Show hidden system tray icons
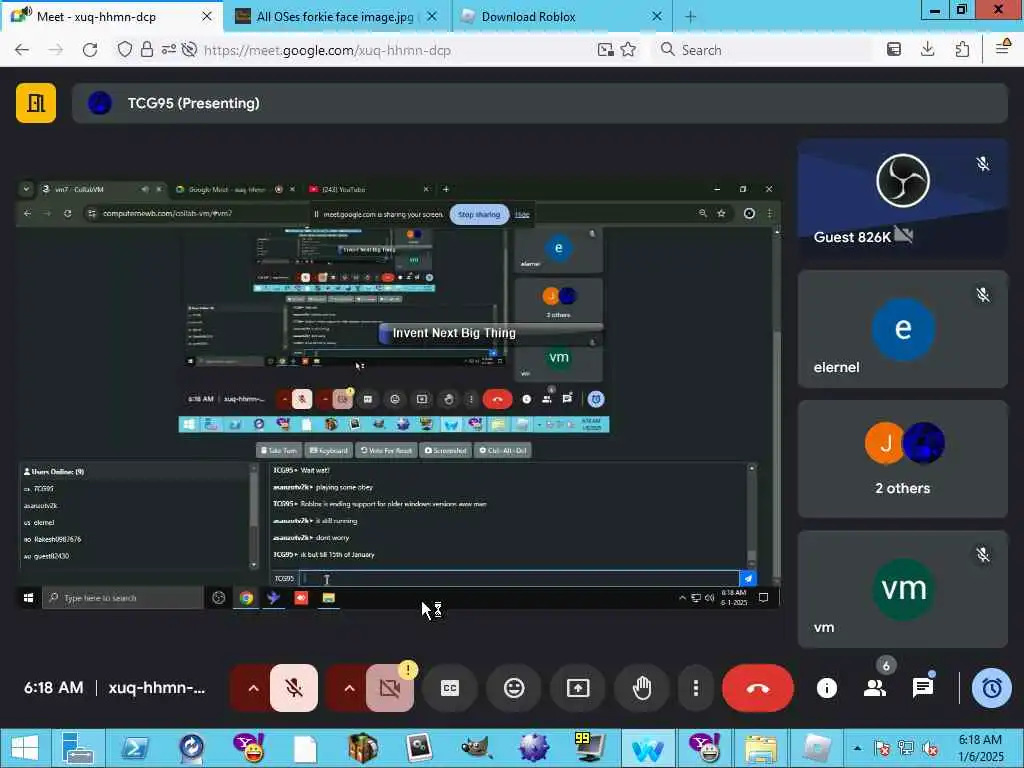Image resolution: width=1024 pixels, height=768 pixels. tap(857, 748)
